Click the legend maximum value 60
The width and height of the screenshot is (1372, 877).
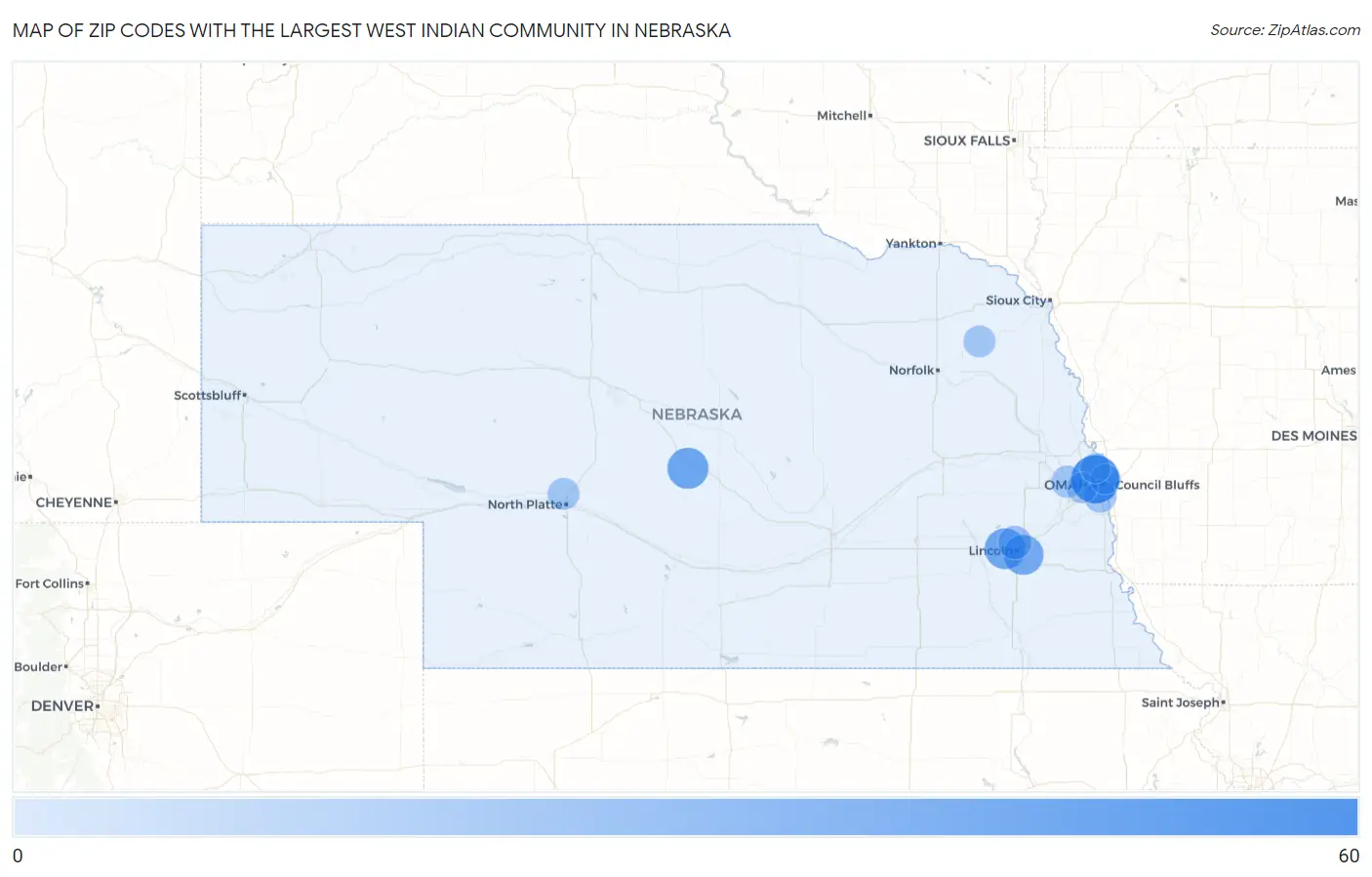point(1349,856)
